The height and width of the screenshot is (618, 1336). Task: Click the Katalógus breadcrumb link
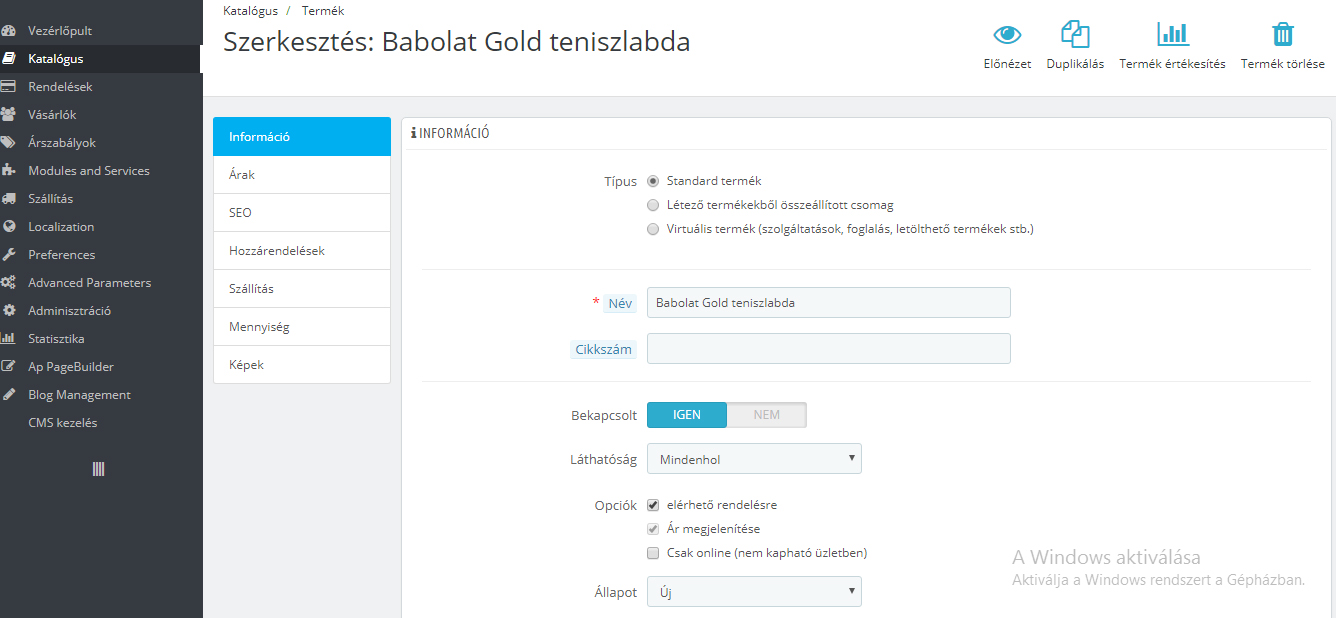pyautogui.click(x=254, y=11)
